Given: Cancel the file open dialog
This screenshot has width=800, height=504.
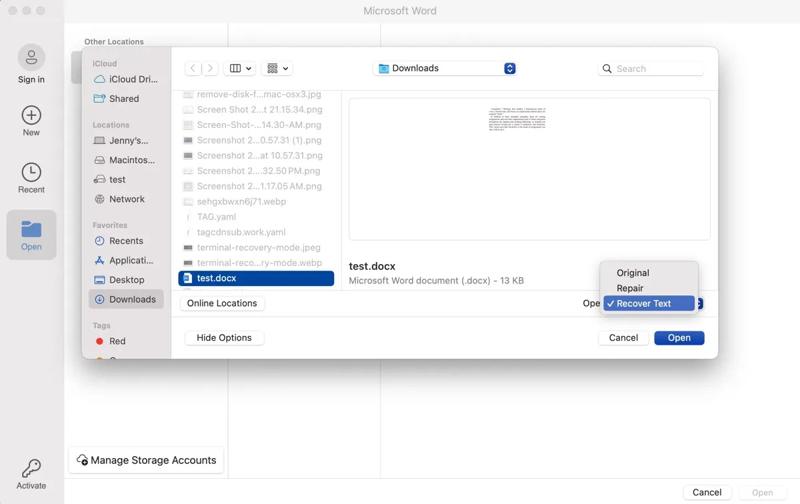Looking at the screenshot, I should pyautogui.click(x=623, y=338).
